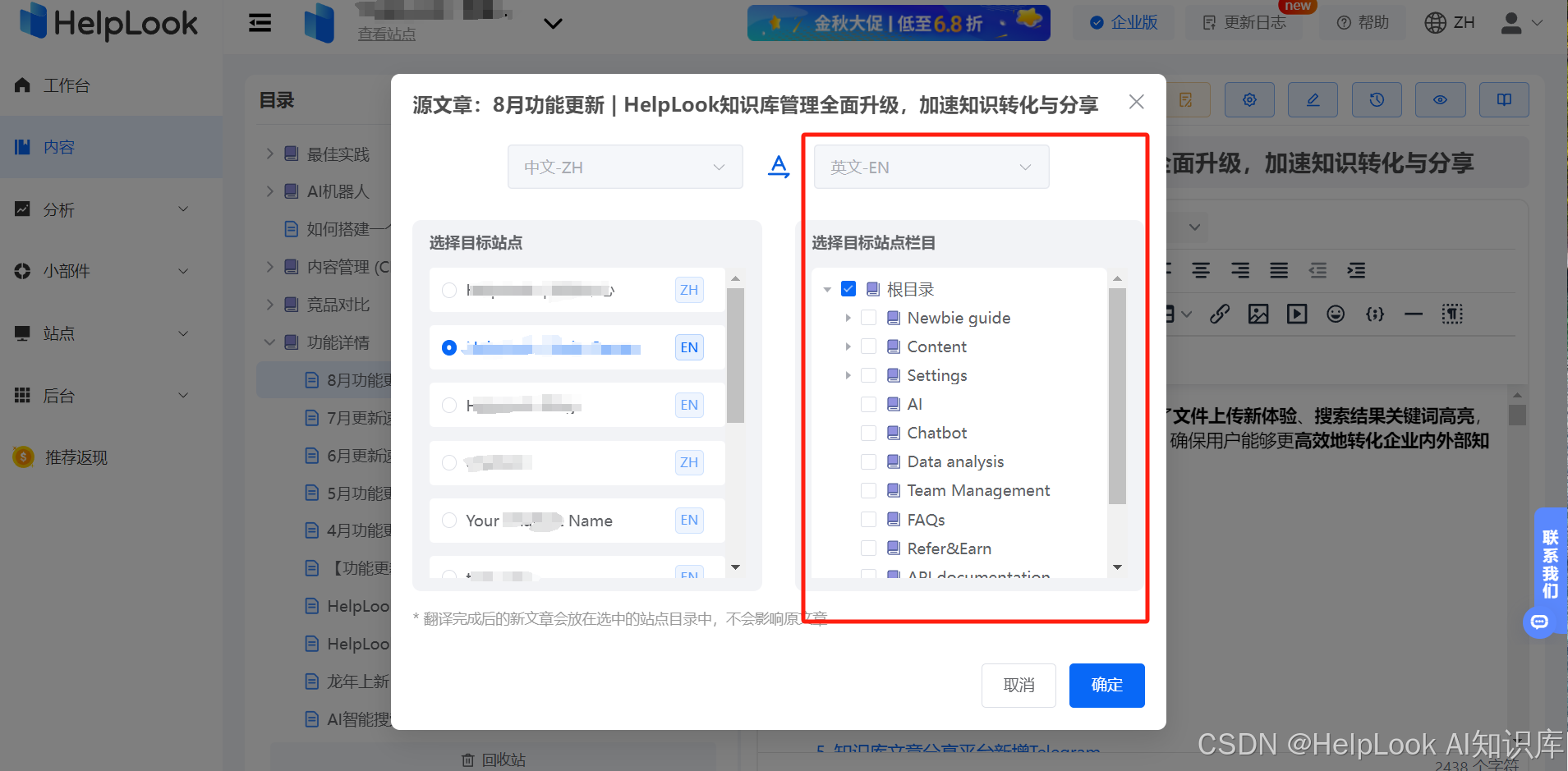Click the site list scrollbar thumb
The width and height of the screenshot is (1568, 771).
coord(735,356)
